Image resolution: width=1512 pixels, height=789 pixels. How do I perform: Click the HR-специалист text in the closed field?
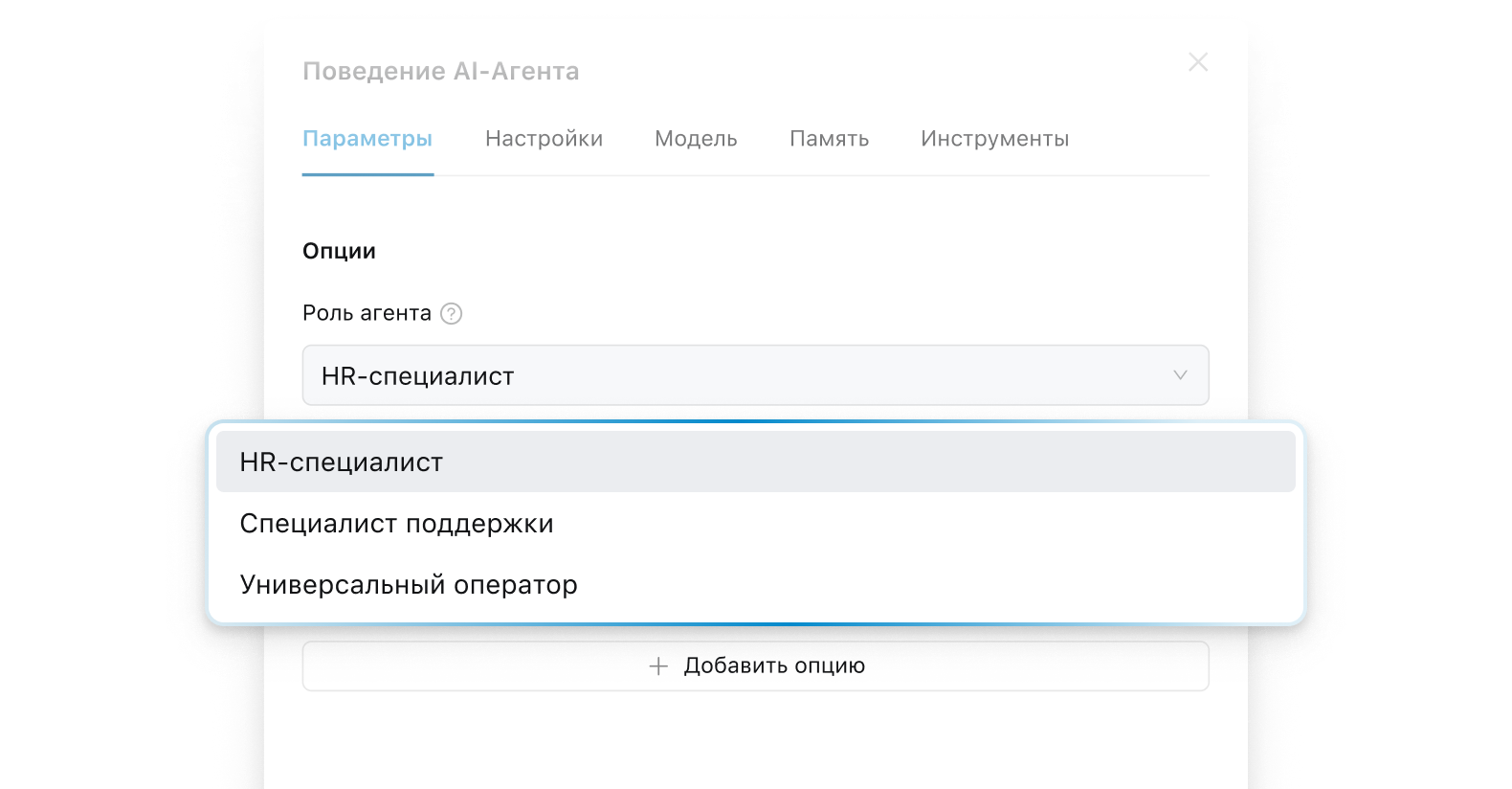[417, 376]
